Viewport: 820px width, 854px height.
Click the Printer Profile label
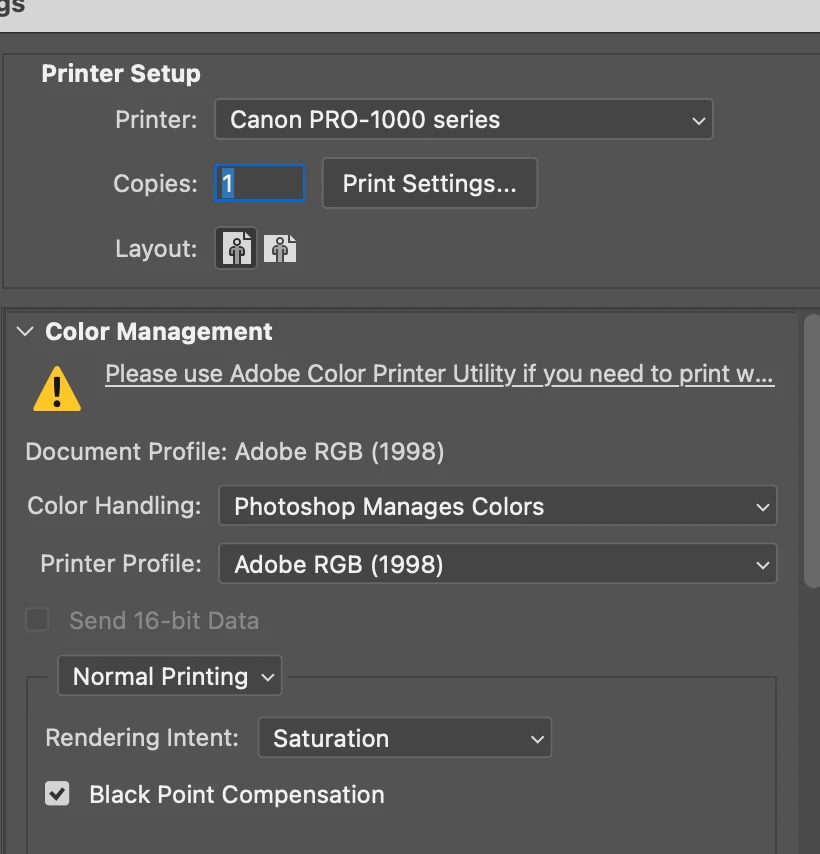(x=121, y=563)
